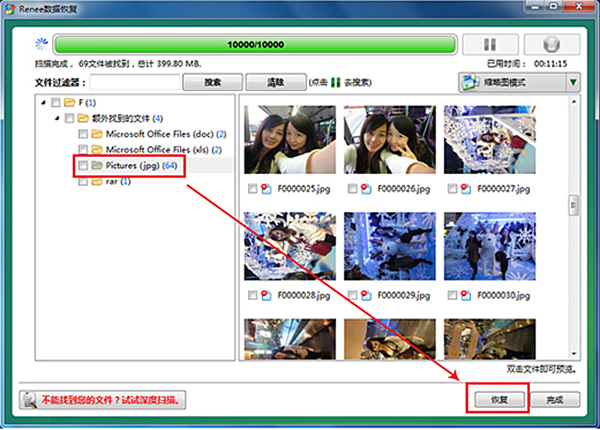Collapse the 额外找到的文件 tree node
Viewport: 600px width, 430px height.
(x=57, y=118)
